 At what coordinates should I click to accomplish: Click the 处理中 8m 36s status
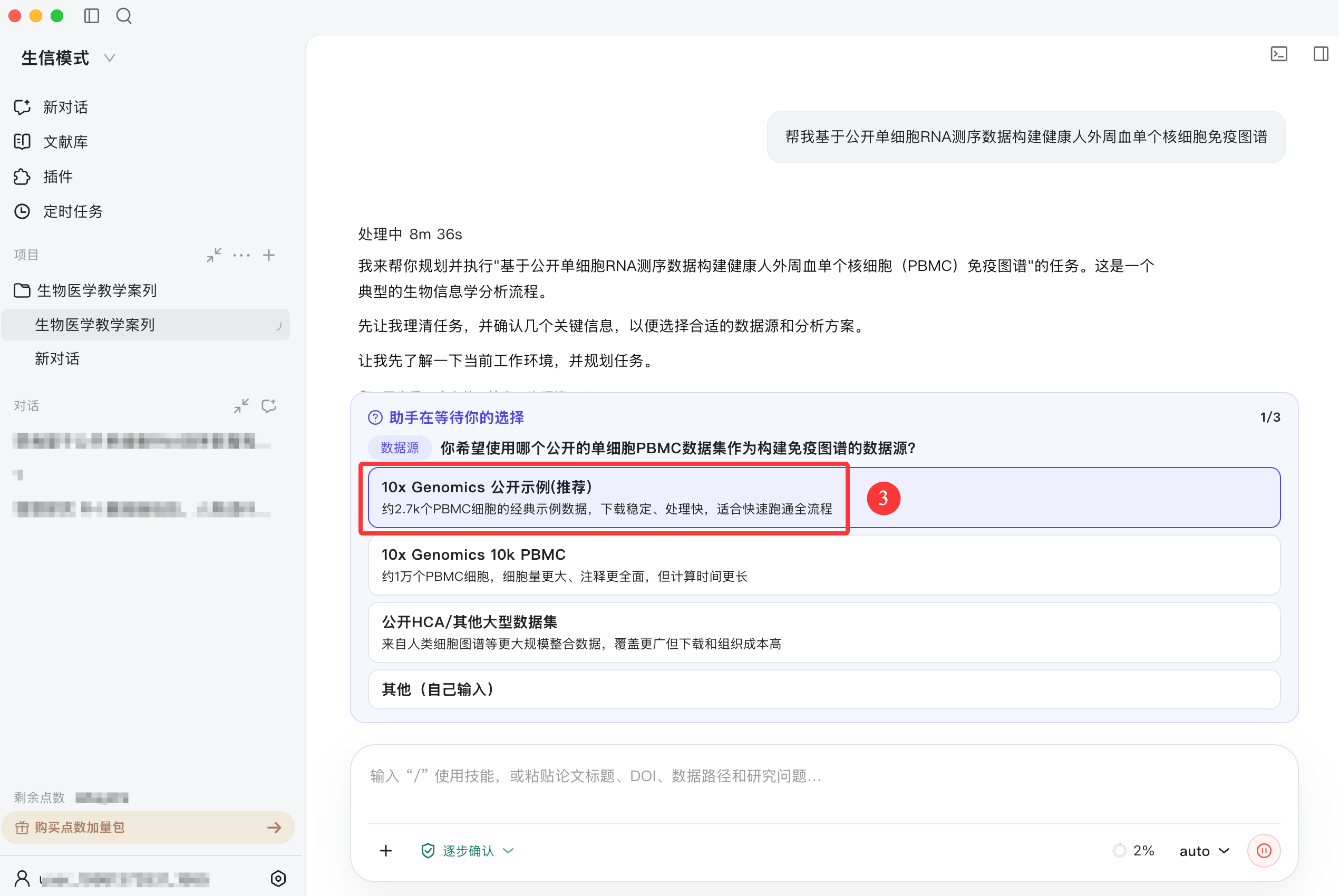click(x=410, y=233)
